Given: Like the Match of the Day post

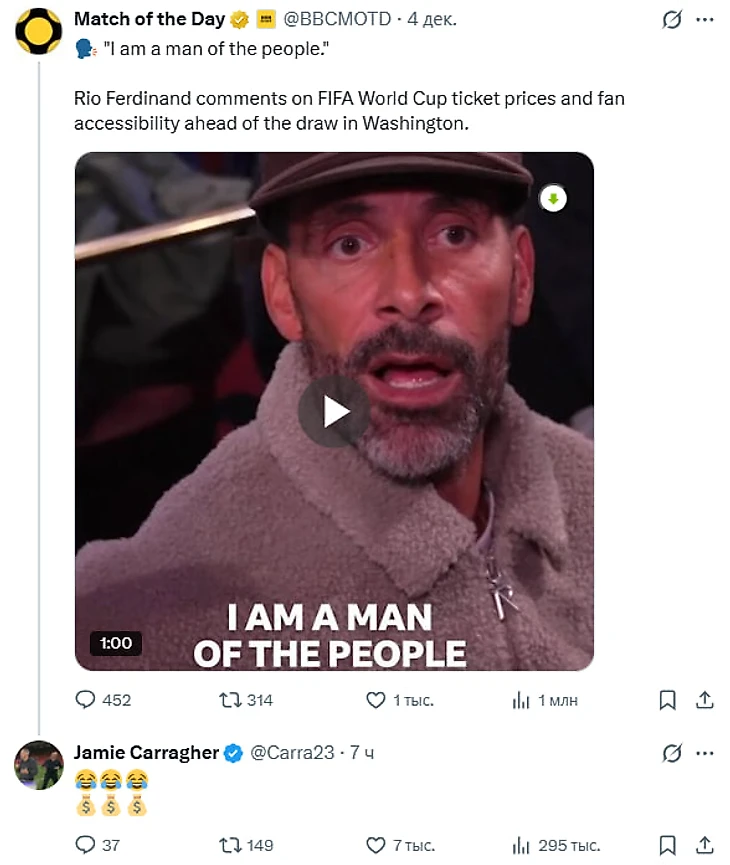Looking at the screenshot, I should 376,700.
